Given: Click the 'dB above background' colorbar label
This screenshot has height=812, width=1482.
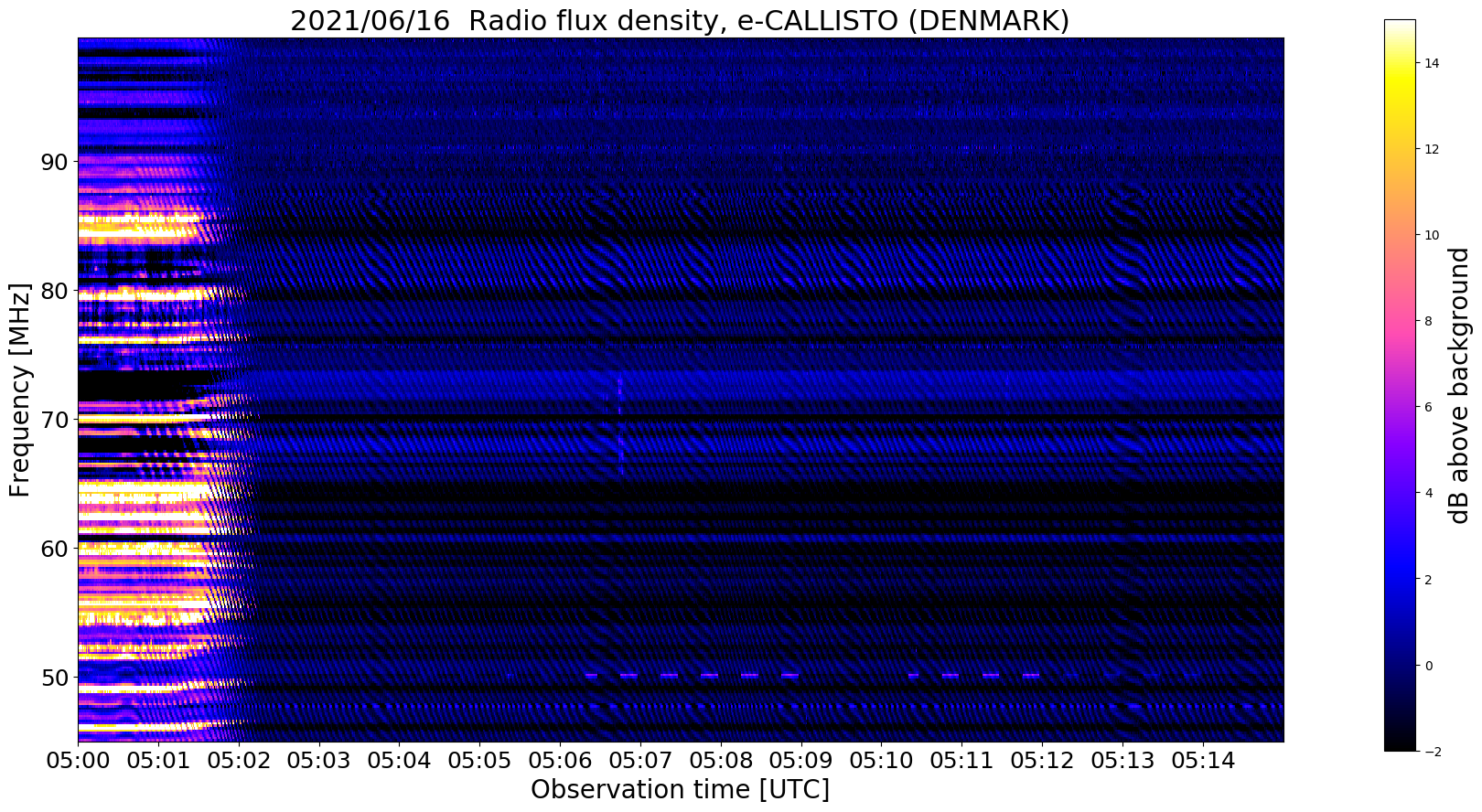Looking at the screenshot, I should tap(1458, 385).
